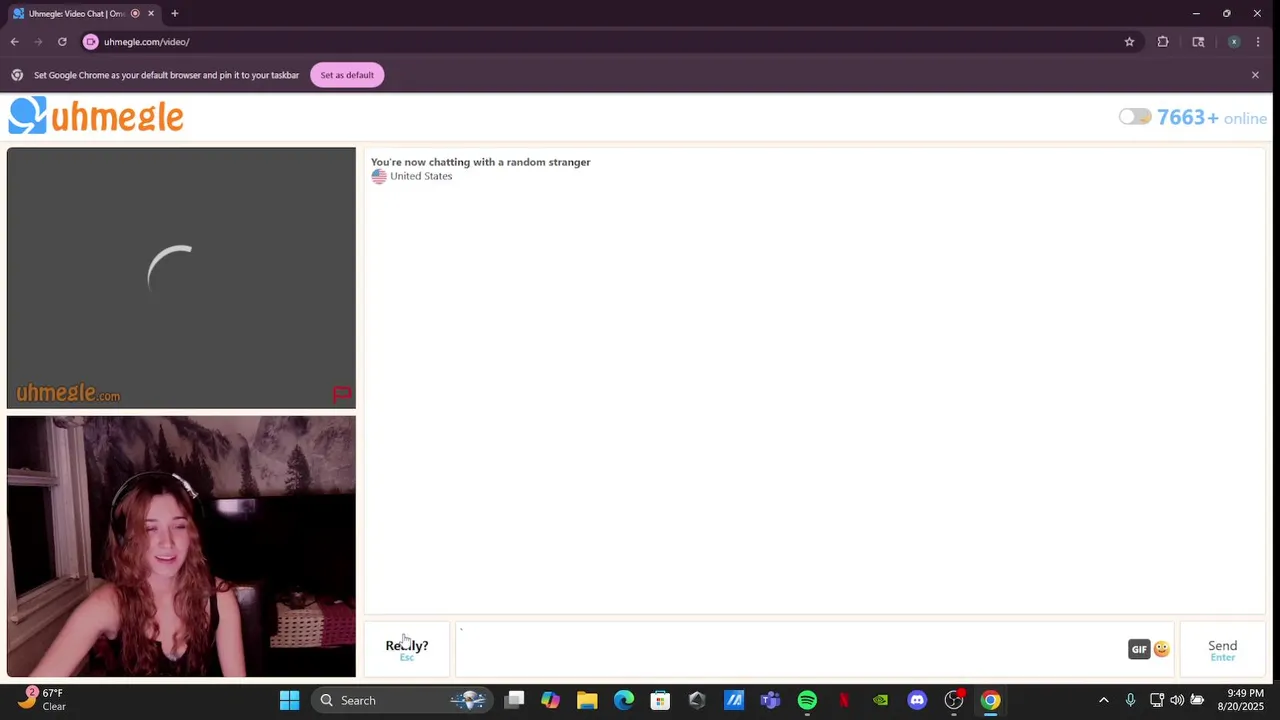
Task: Open Microsoft Teams from the taskbar
Action: (770, 700)
